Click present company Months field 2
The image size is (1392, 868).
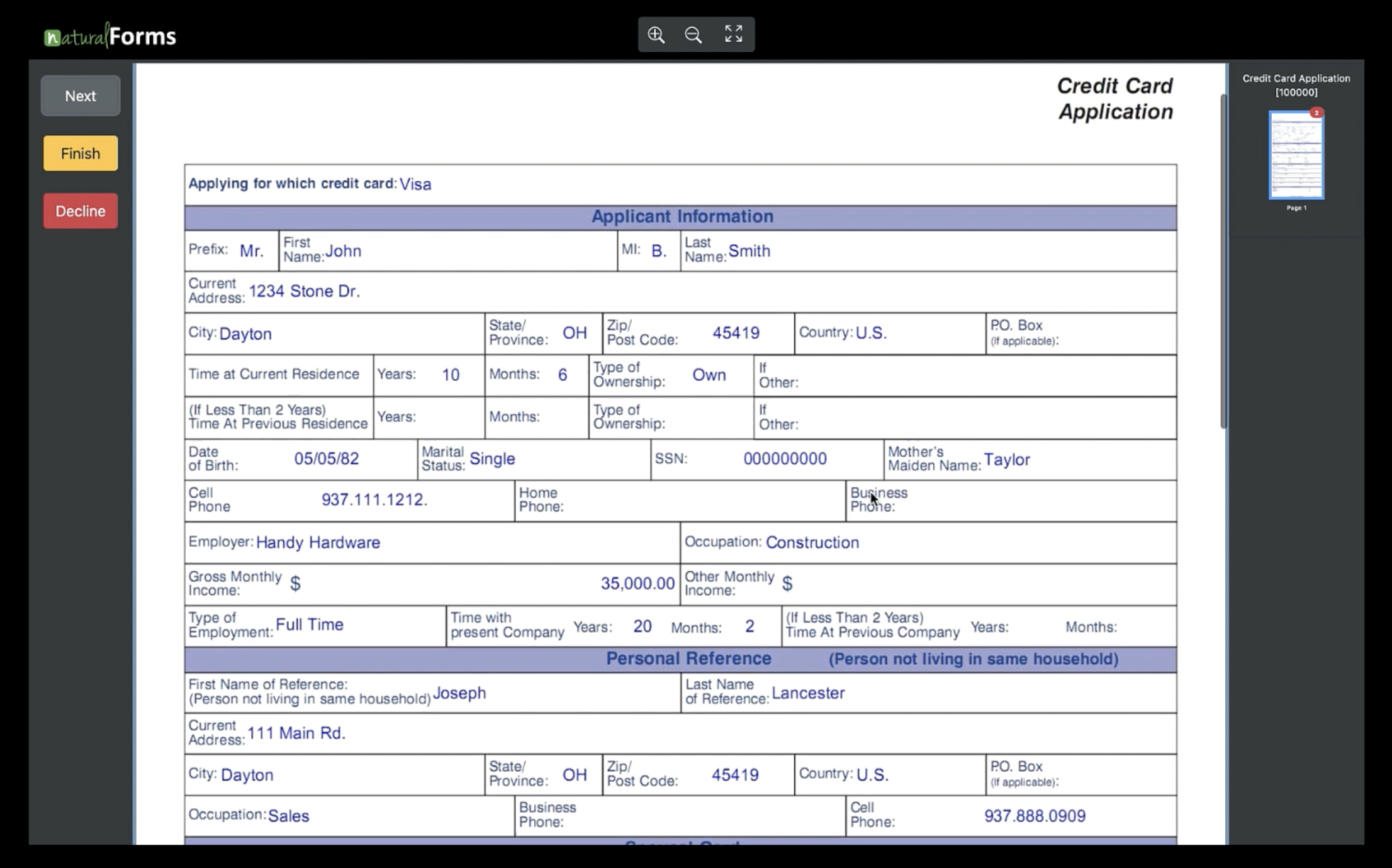pos(750,626)
